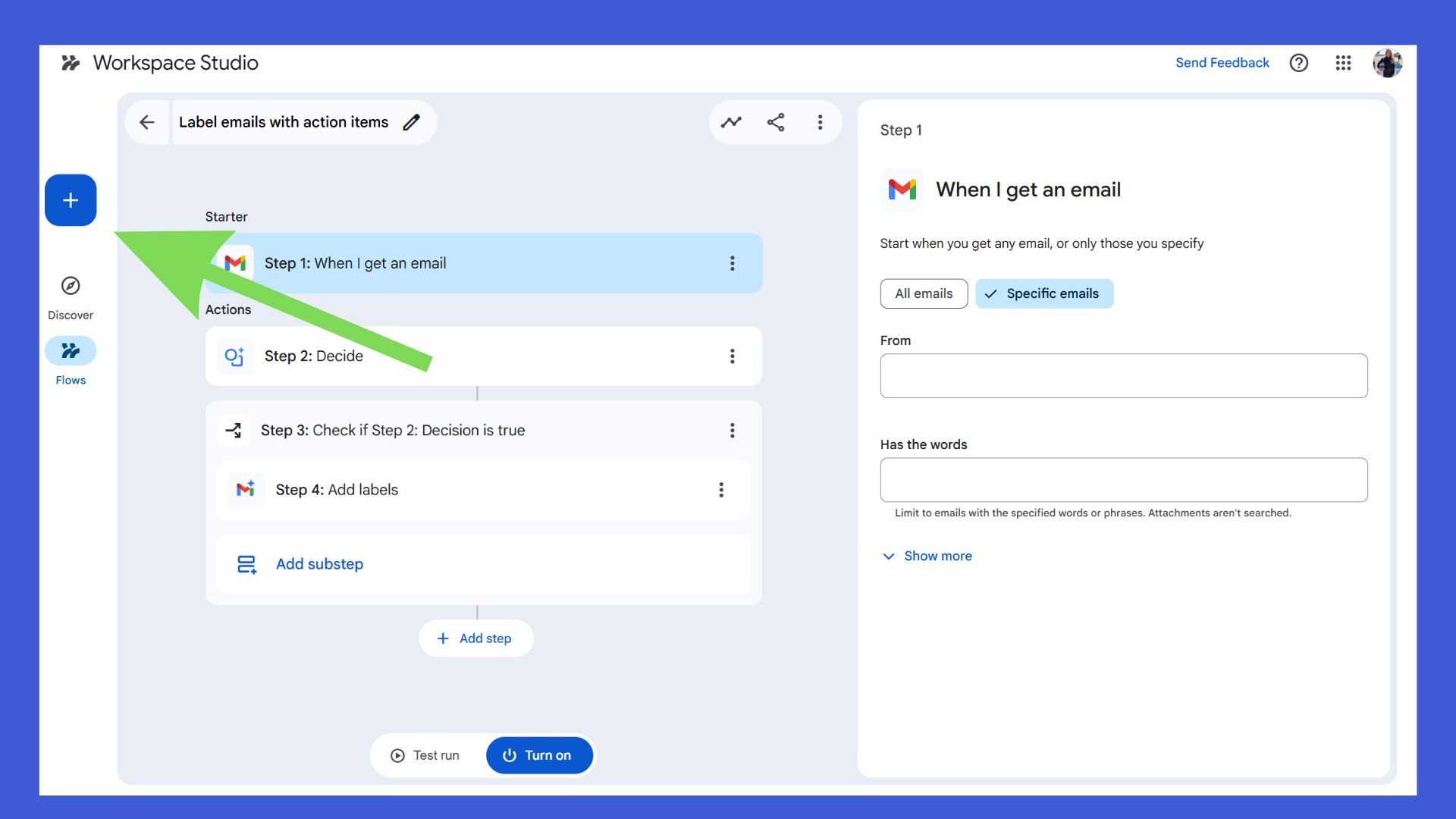This screenshot has width=1456, height=819.
Task: Click the Step 4 Gmail icon
Action: tap(246, 490)
